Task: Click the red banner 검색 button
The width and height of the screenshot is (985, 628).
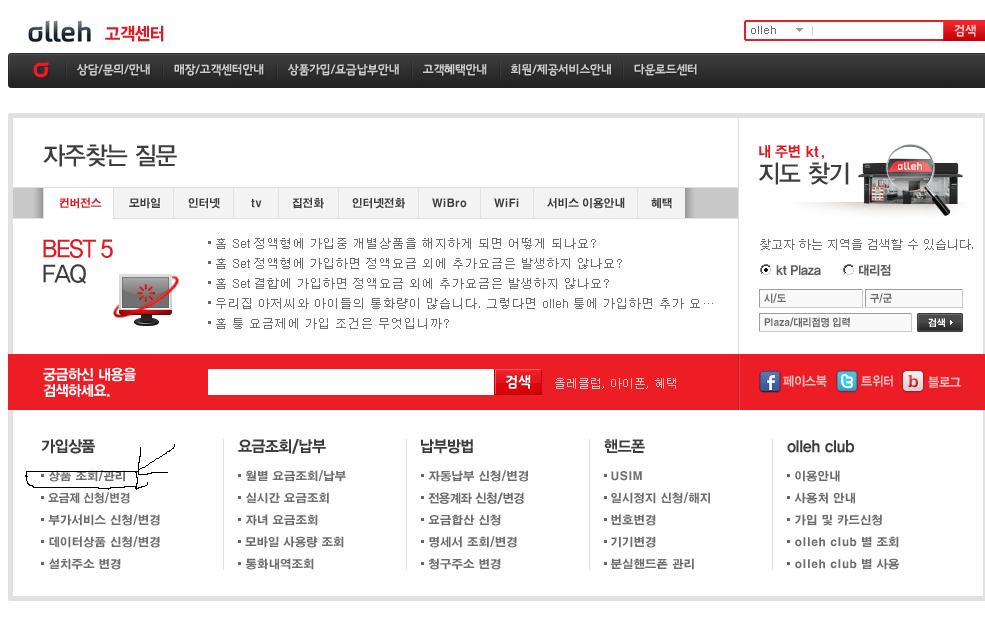Action: pos(518,382)
